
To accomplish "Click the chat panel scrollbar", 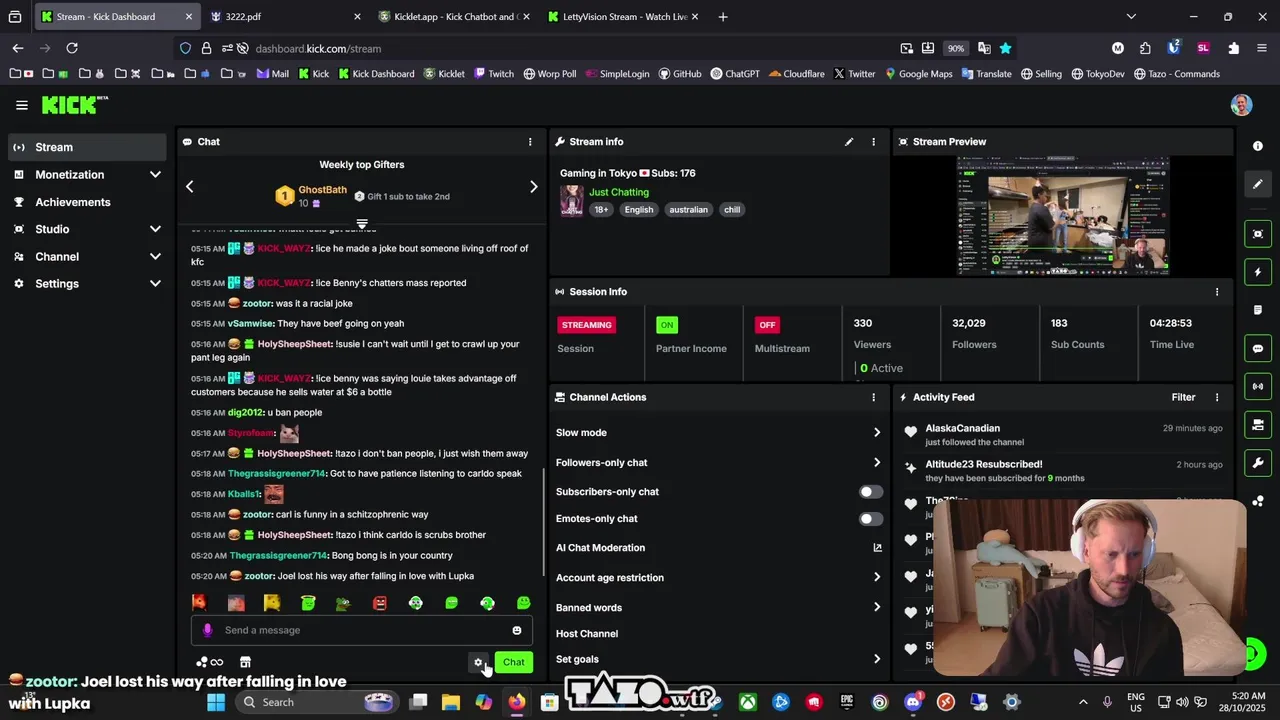I will (x=544, y=523).
